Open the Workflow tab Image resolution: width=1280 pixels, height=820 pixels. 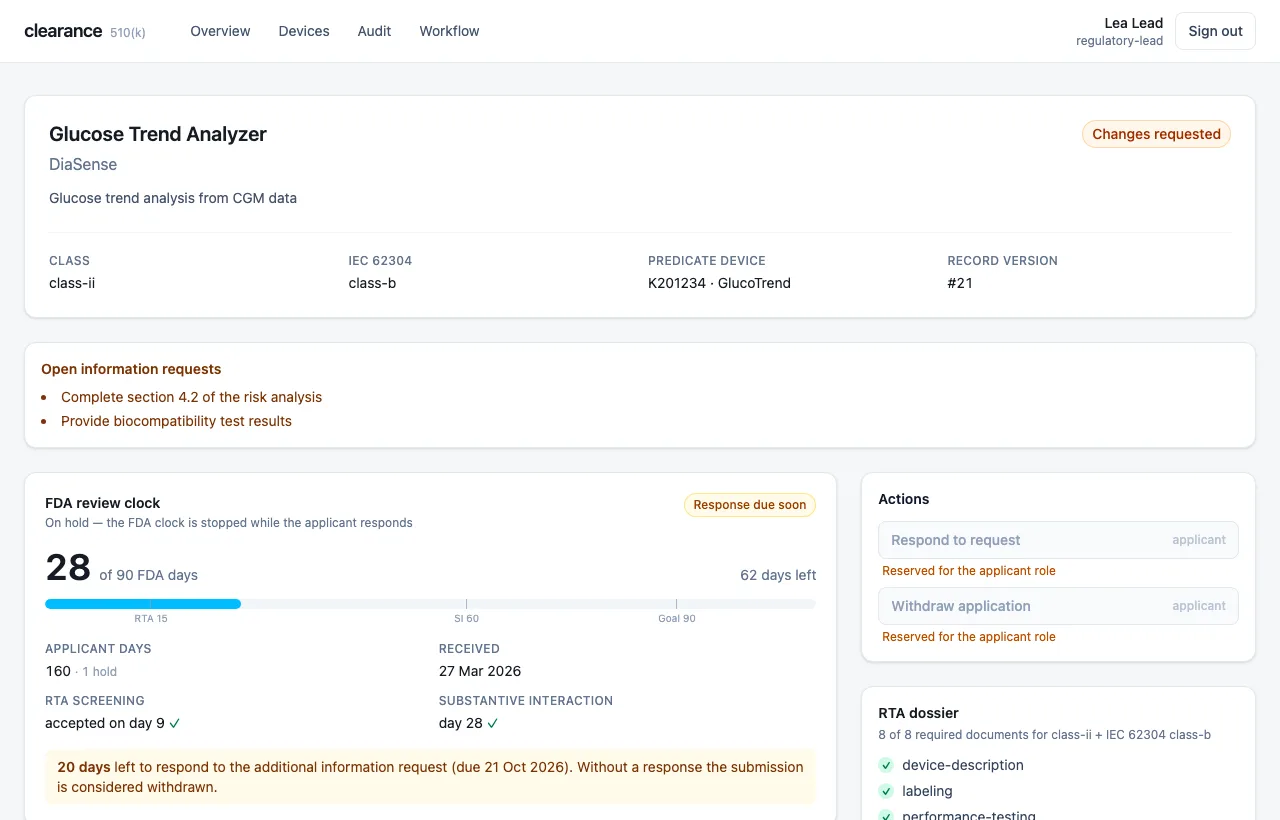[449, 31]
